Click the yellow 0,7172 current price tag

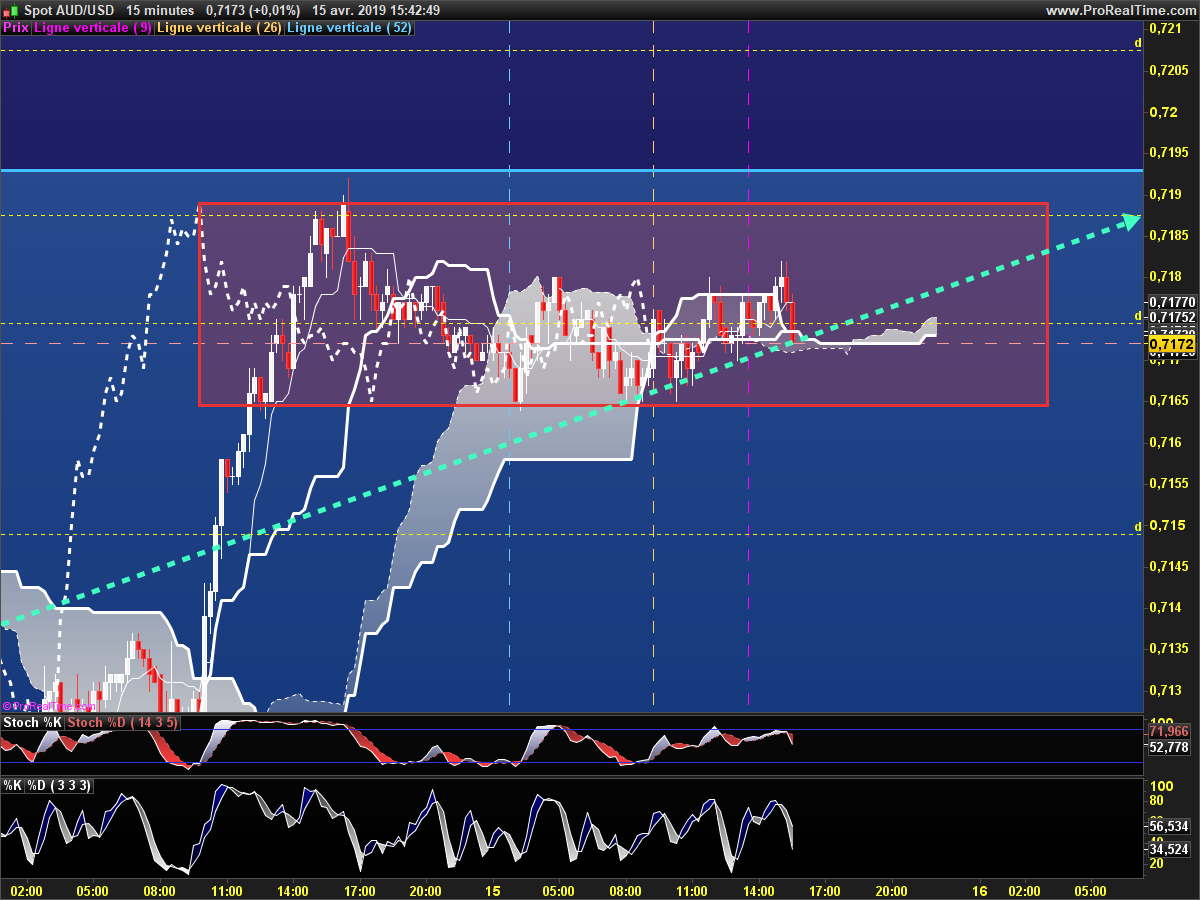[1171, 345]
